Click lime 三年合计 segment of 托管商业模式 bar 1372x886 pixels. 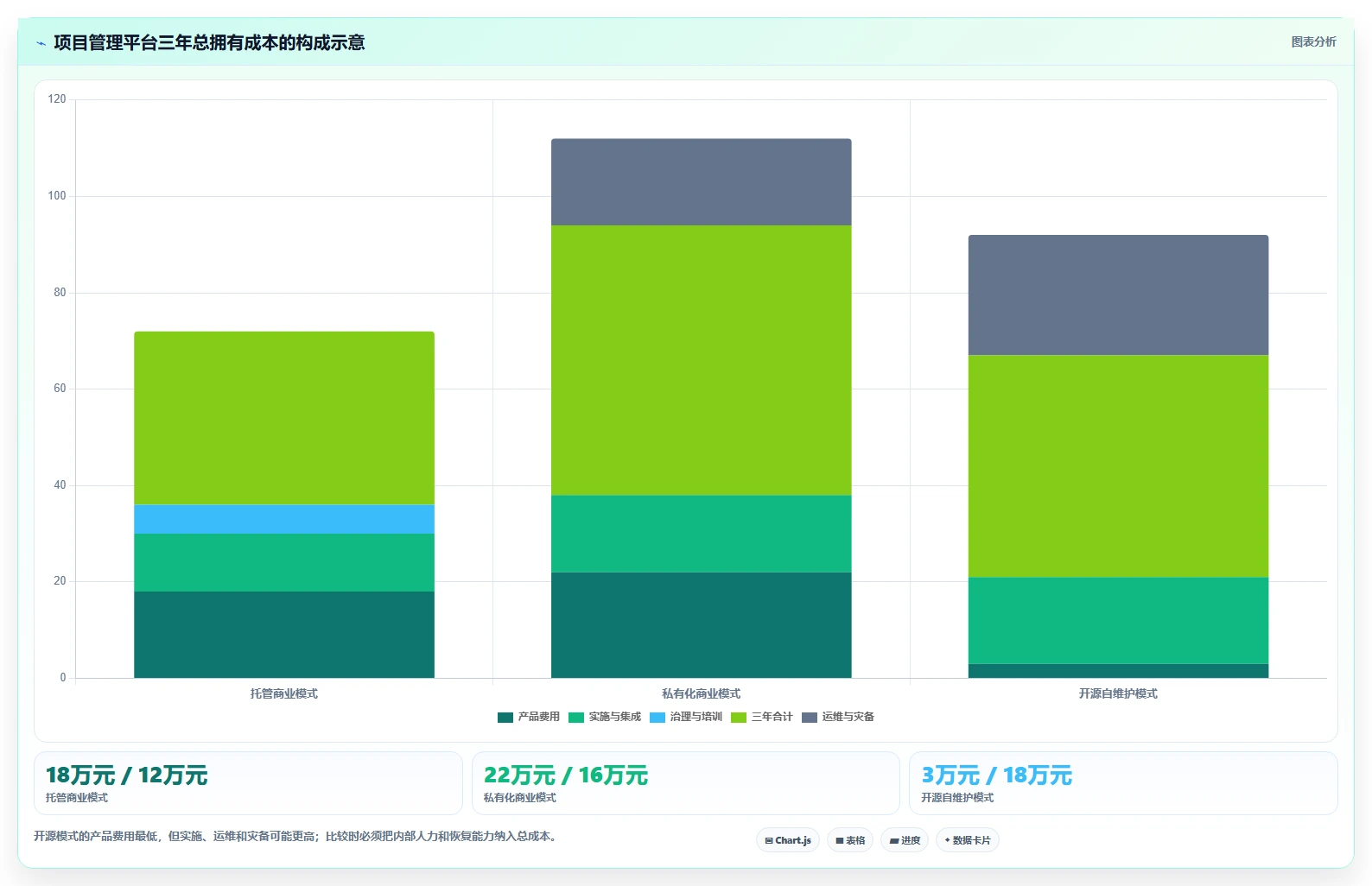pos(284,418)
